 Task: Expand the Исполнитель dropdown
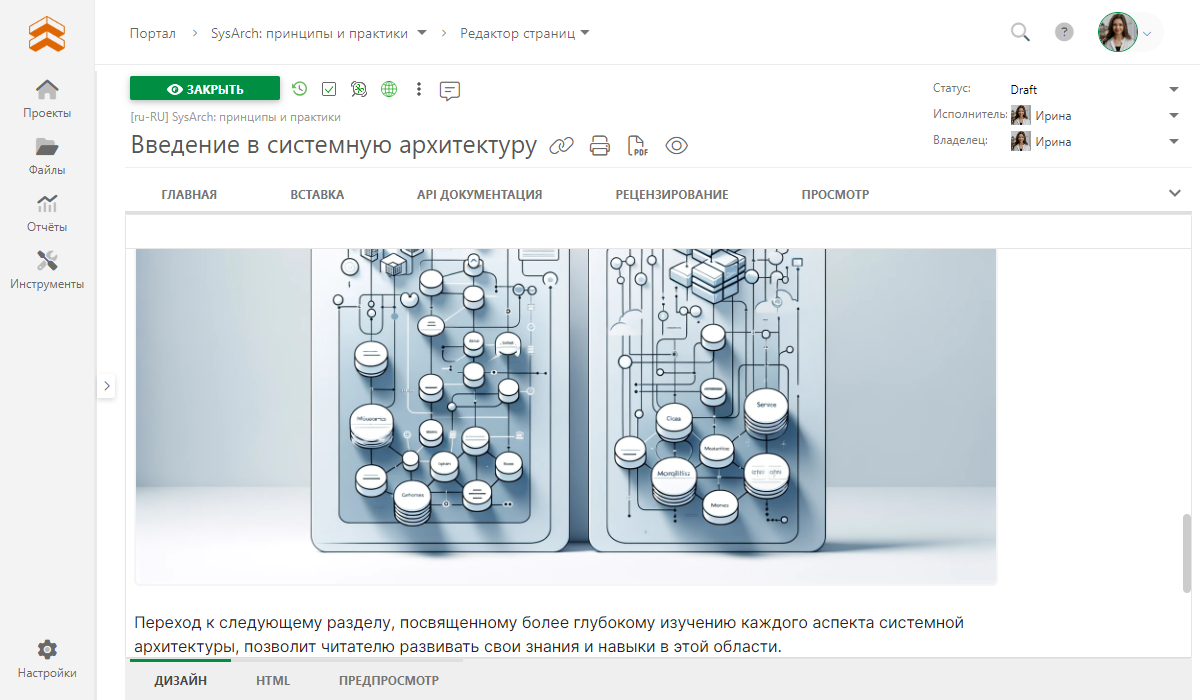[x=1173, y=115]
